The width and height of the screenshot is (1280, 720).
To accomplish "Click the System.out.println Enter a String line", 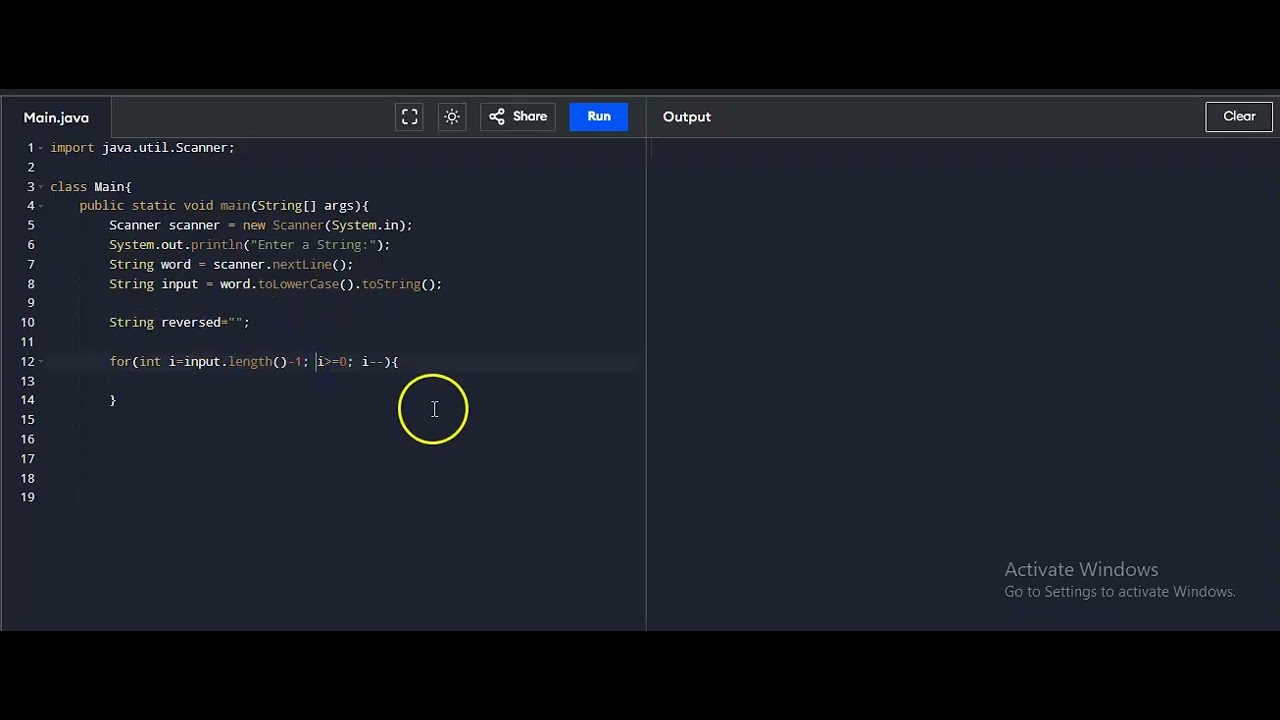I will tap(250, 245).
